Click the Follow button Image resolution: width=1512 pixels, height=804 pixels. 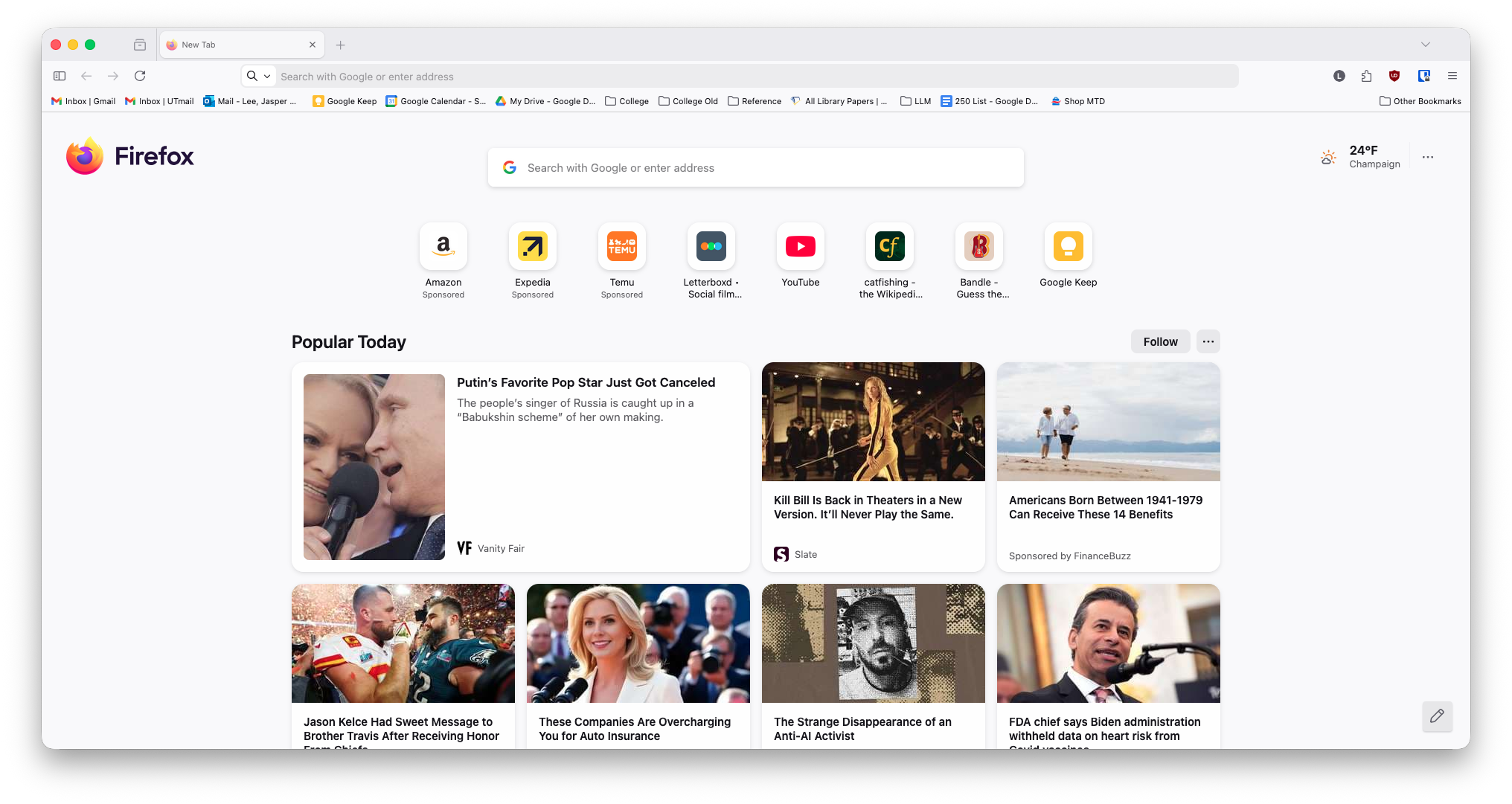coord(1160,341)
